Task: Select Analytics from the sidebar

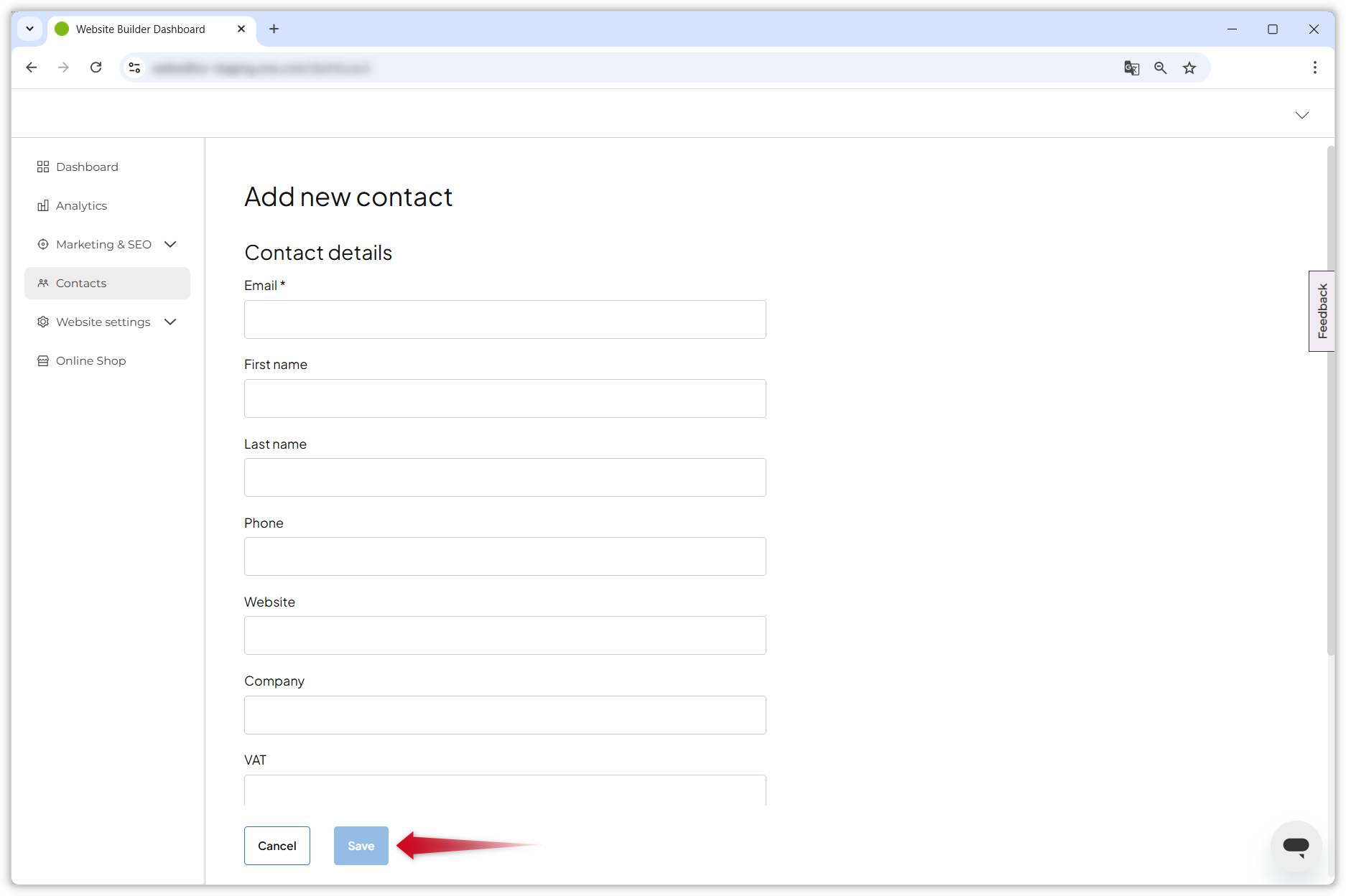Action: tap(81, 205)
